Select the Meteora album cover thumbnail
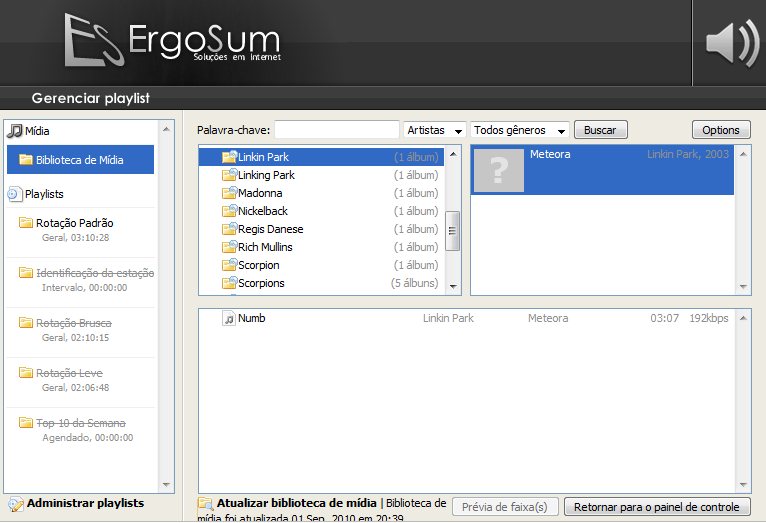Screen dimensions: 766x523 (499, 170)
